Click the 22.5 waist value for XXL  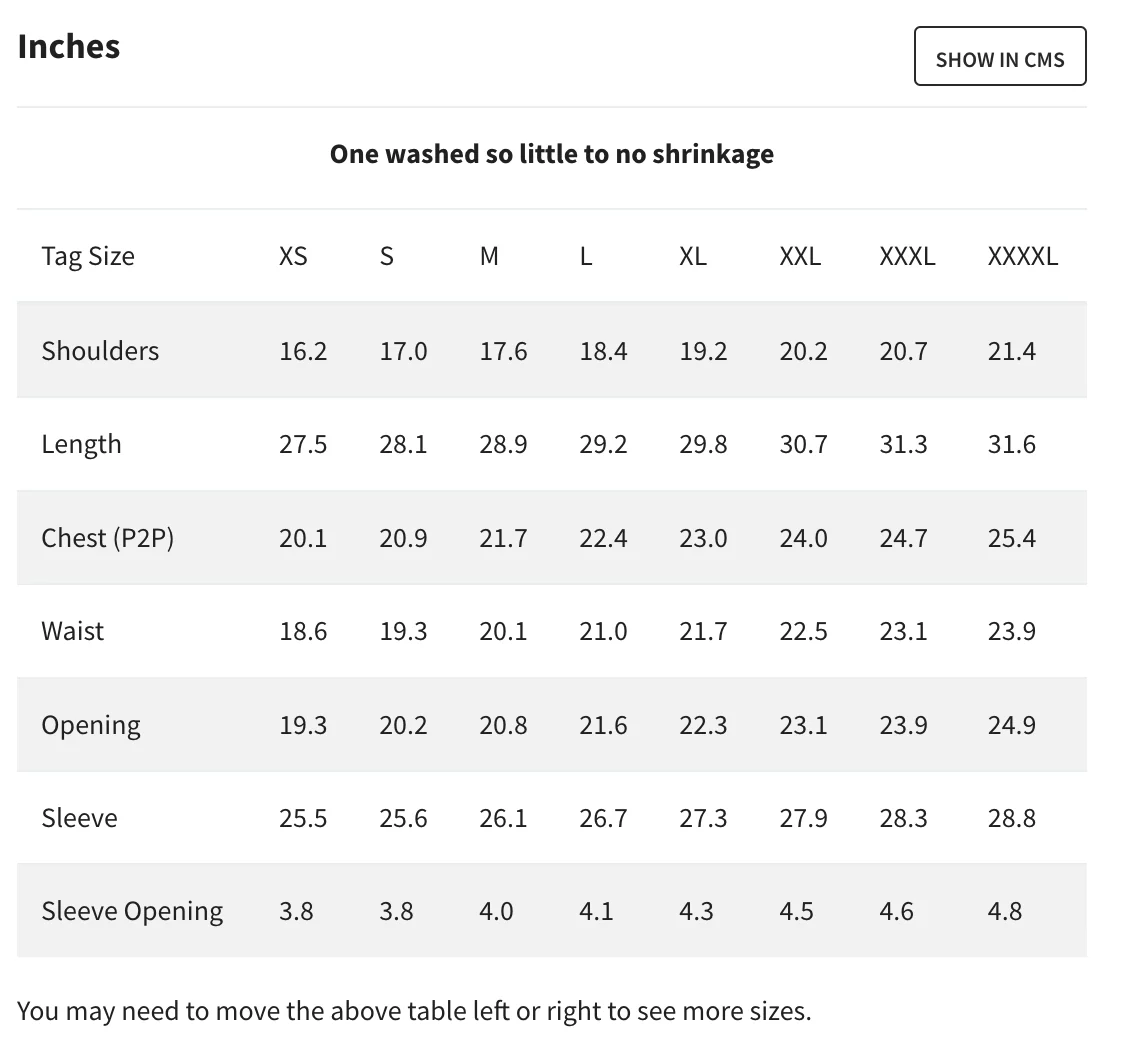(803, 631)
